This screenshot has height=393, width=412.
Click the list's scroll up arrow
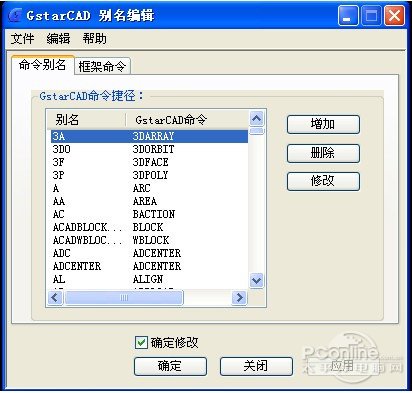click(x=256, y=118)
